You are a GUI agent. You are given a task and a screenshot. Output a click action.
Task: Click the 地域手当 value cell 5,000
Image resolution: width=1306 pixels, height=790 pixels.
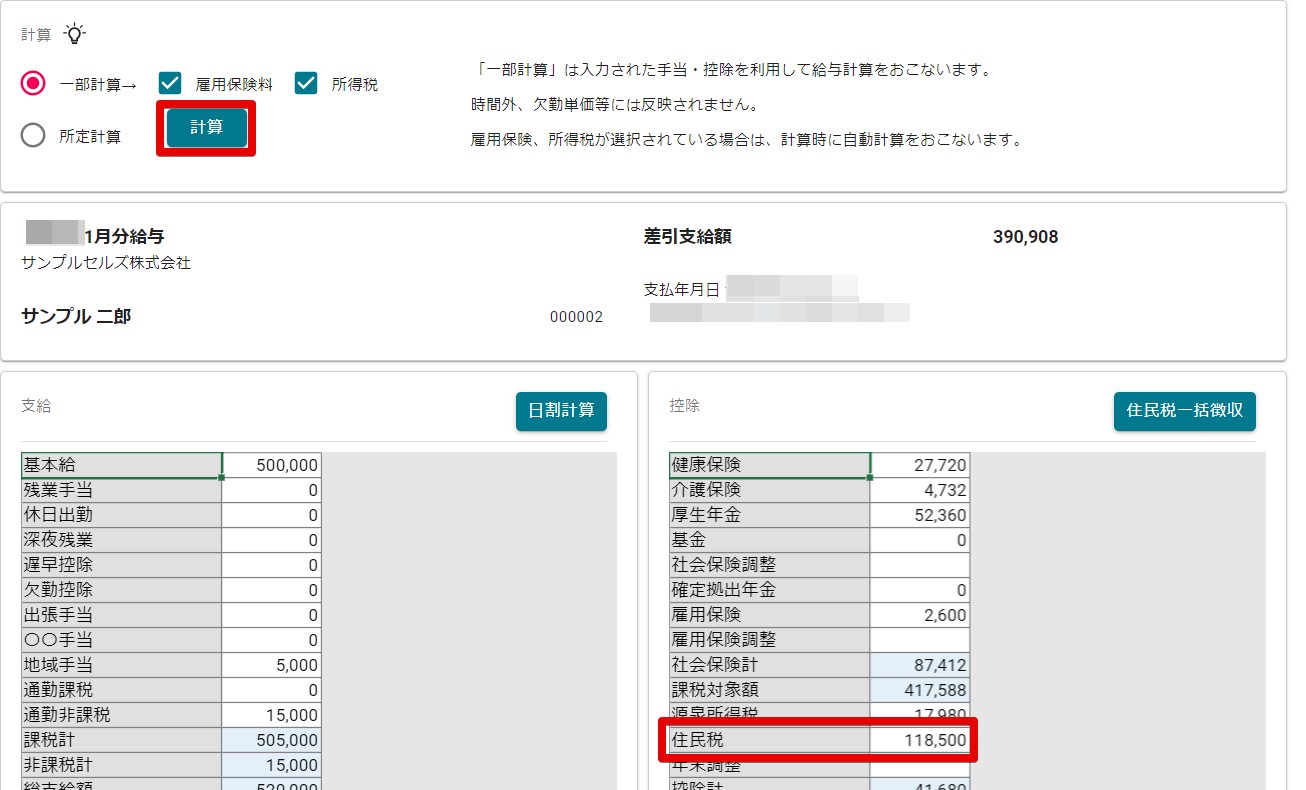click(271, 665)
